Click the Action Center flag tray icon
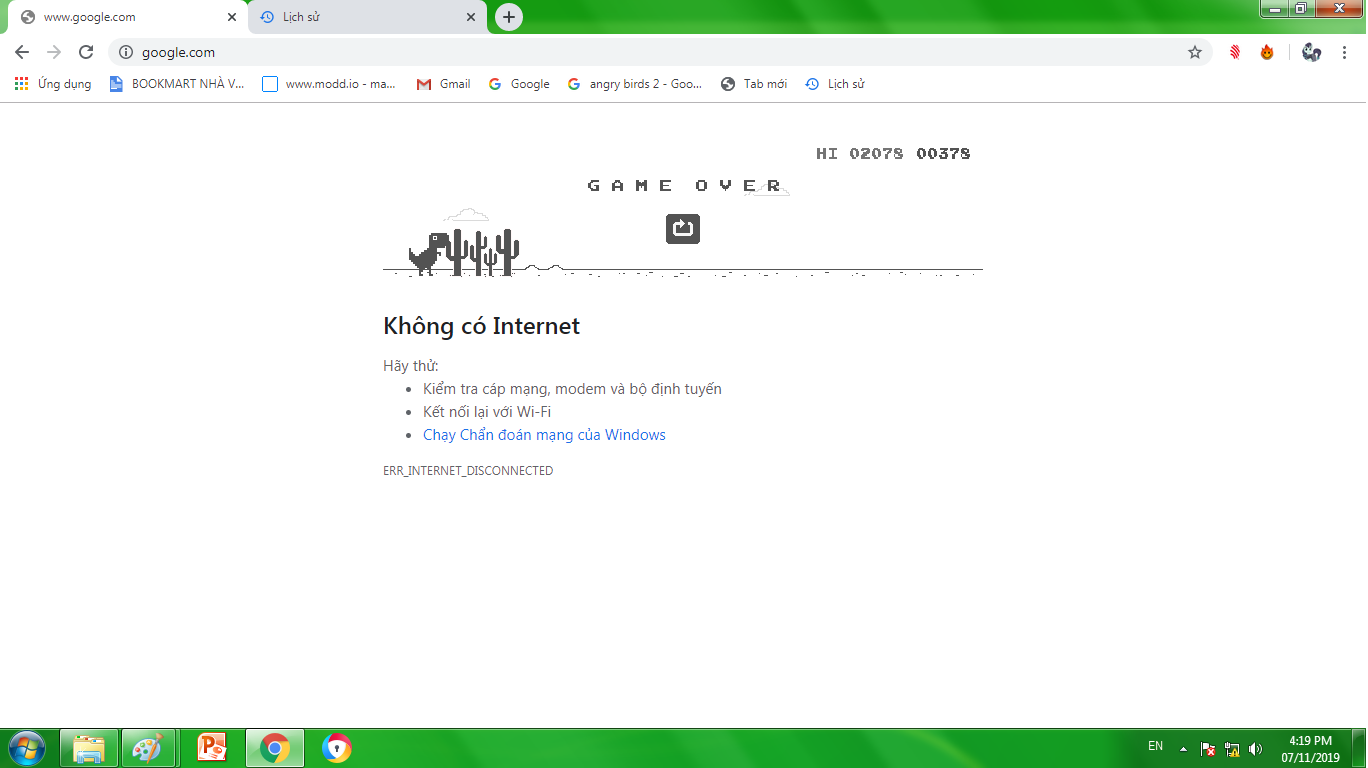This screenshot has width=1368, height=768. (x=1208, y=748)
